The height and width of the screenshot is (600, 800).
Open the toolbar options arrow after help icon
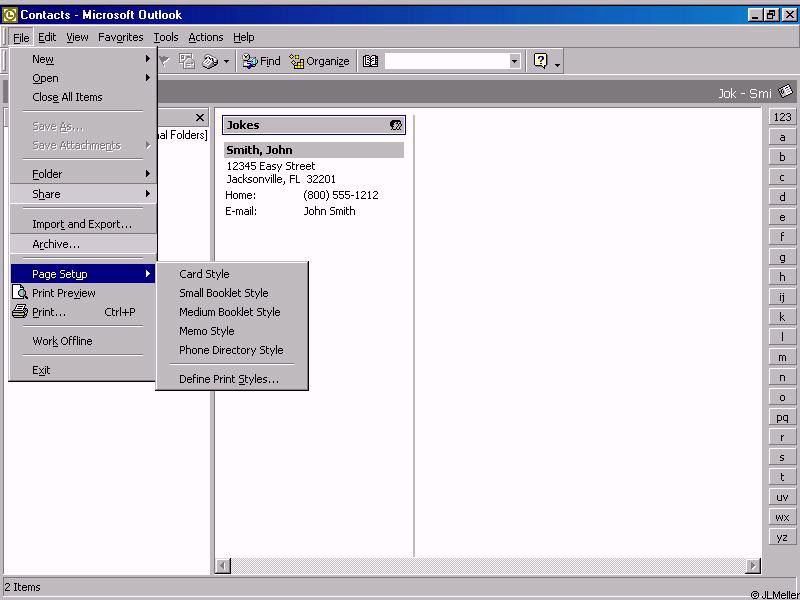pyautogui.click(x=557, y=63)
